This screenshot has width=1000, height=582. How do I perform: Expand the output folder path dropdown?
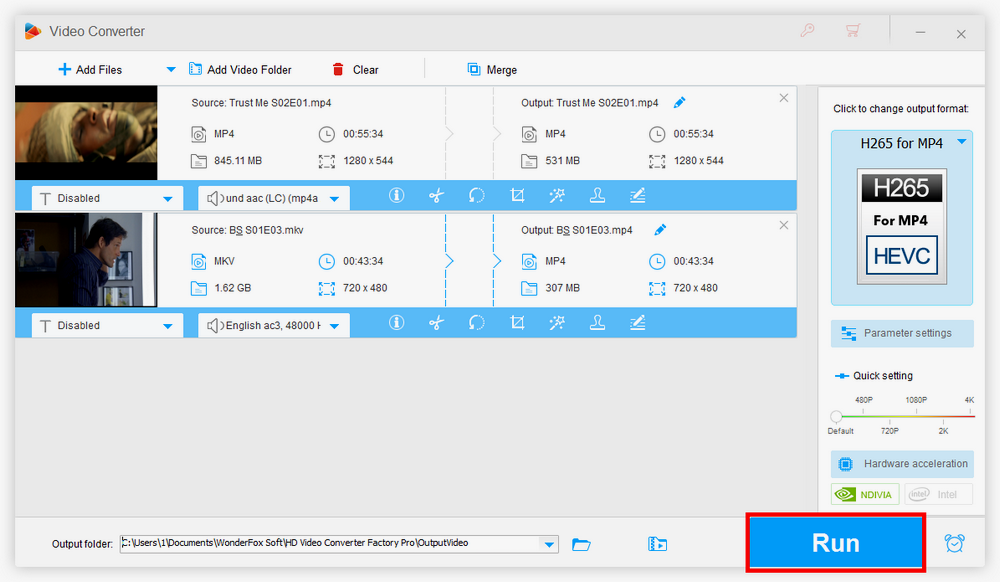549,544
